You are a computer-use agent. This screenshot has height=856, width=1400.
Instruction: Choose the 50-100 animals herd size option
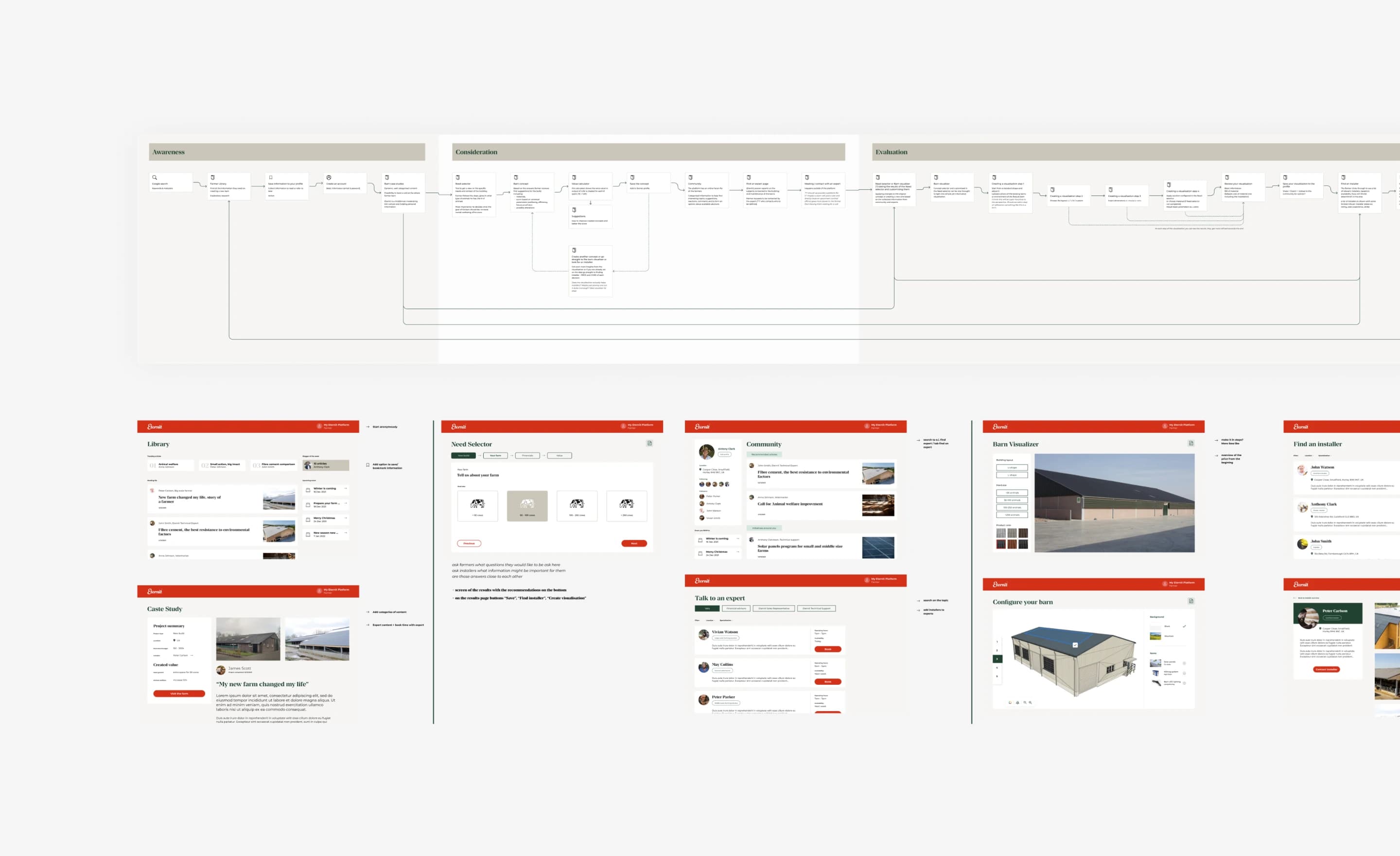point(1013,500)
